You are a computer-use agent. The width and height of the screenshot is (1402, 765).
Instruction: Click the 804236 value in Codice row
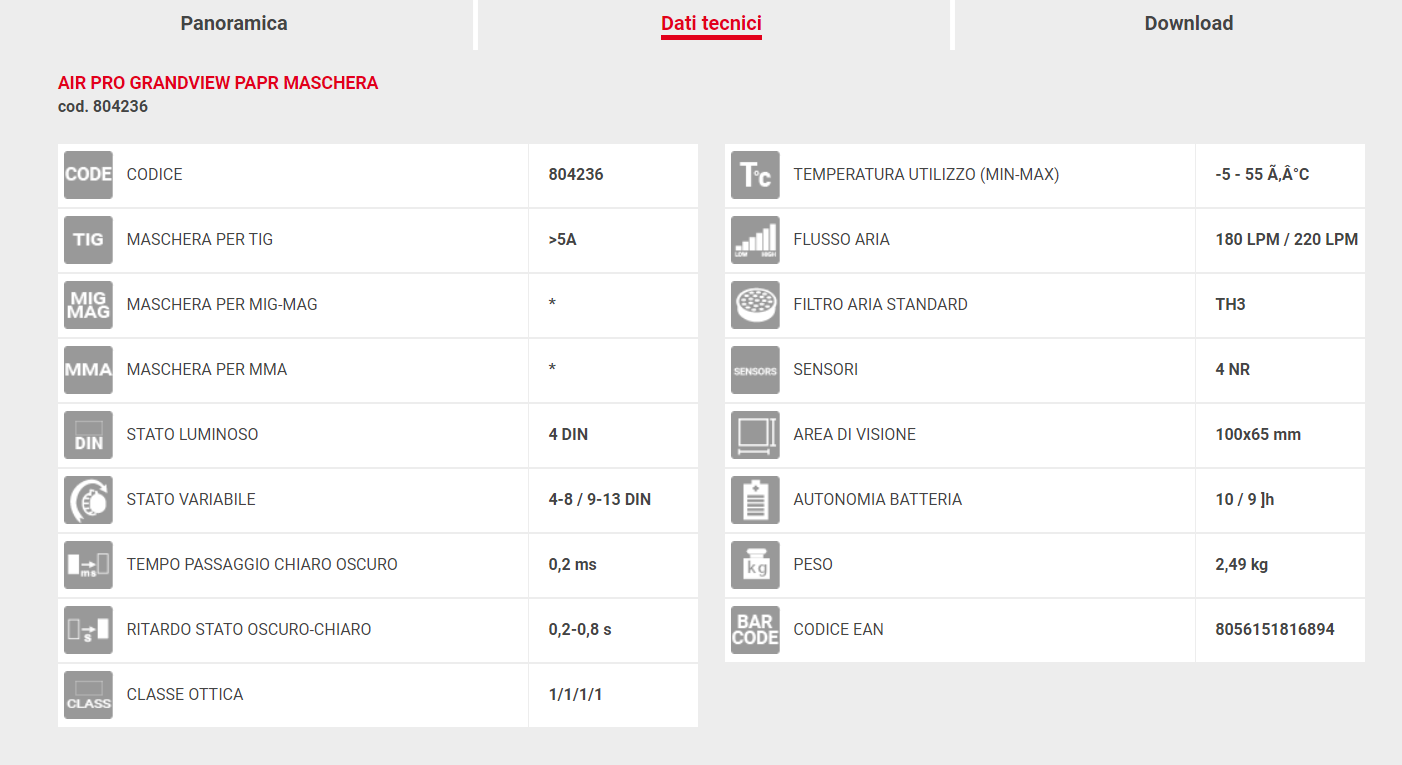tap(576, 175)
